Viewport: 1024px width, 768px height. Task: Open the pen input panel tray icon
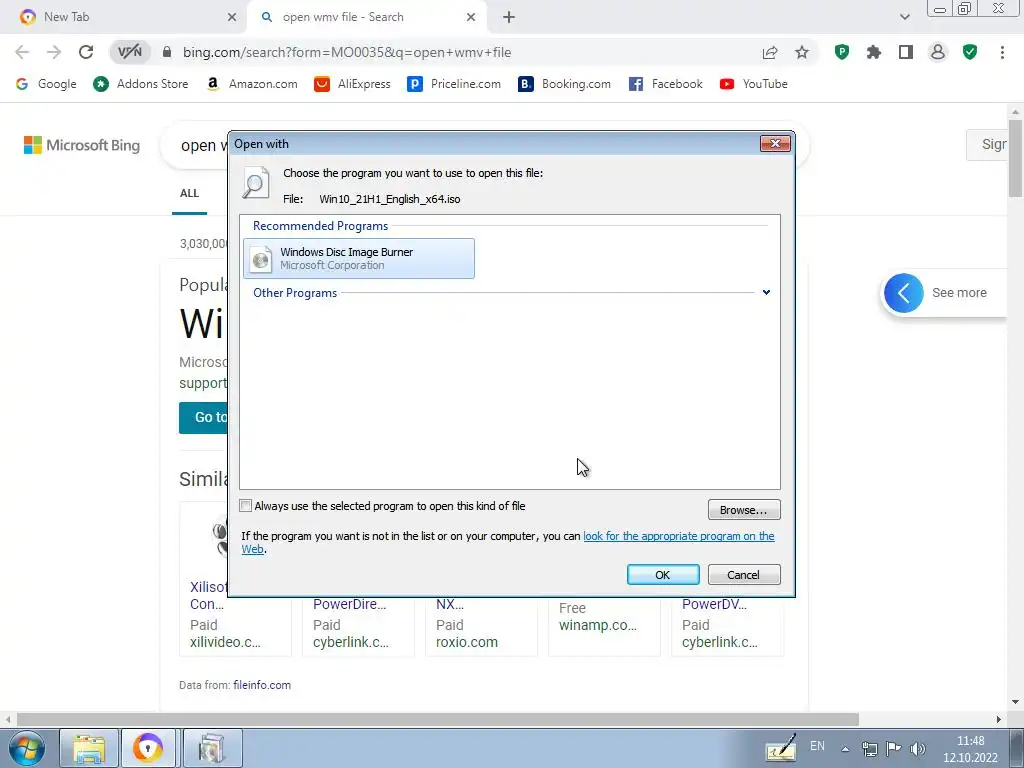click(781, 748)
